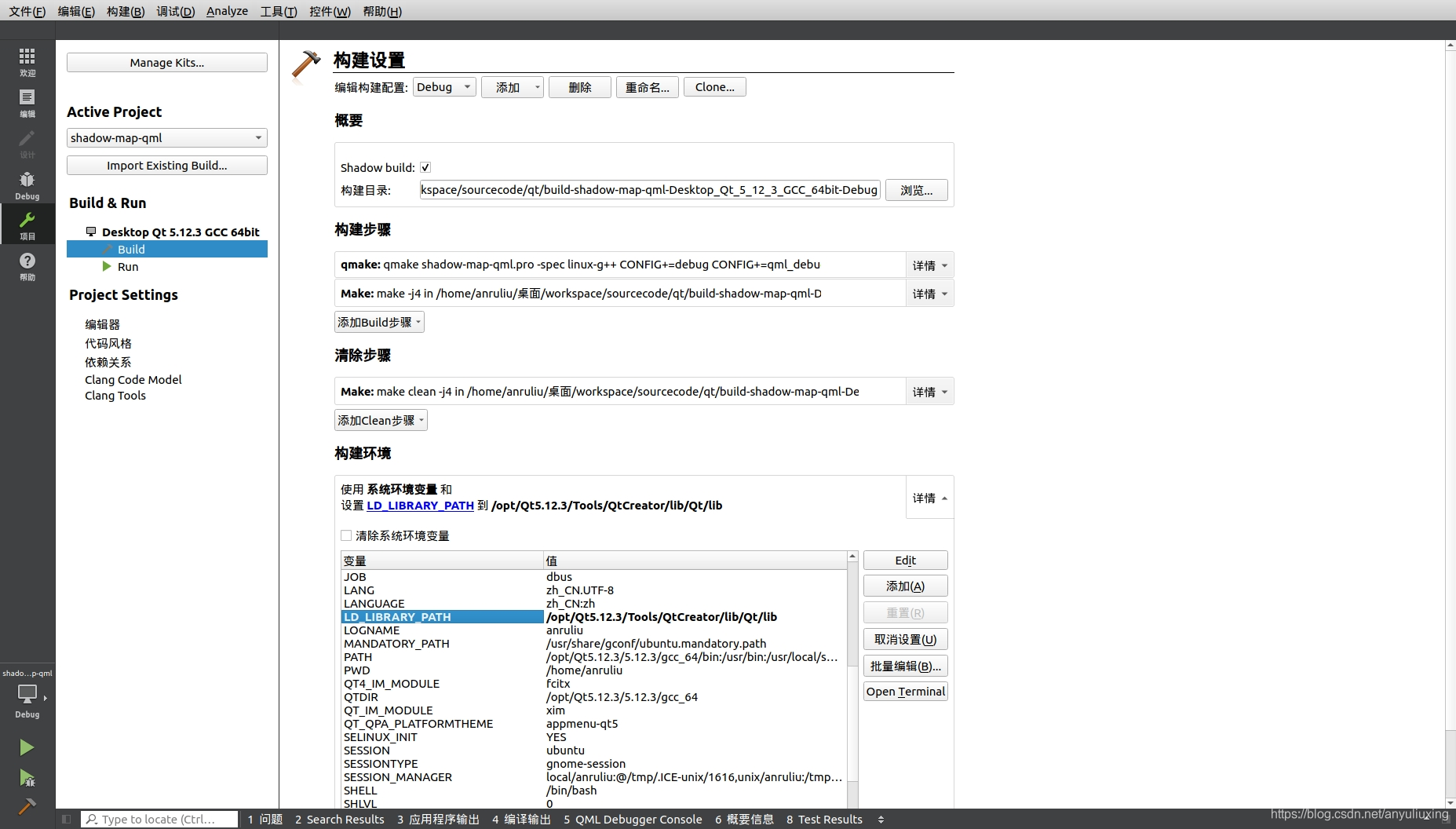The width and height of the screenshot is (1456, 829).
Task: Click the Run green triangle tree icon
Action: (x=107, y=267)
